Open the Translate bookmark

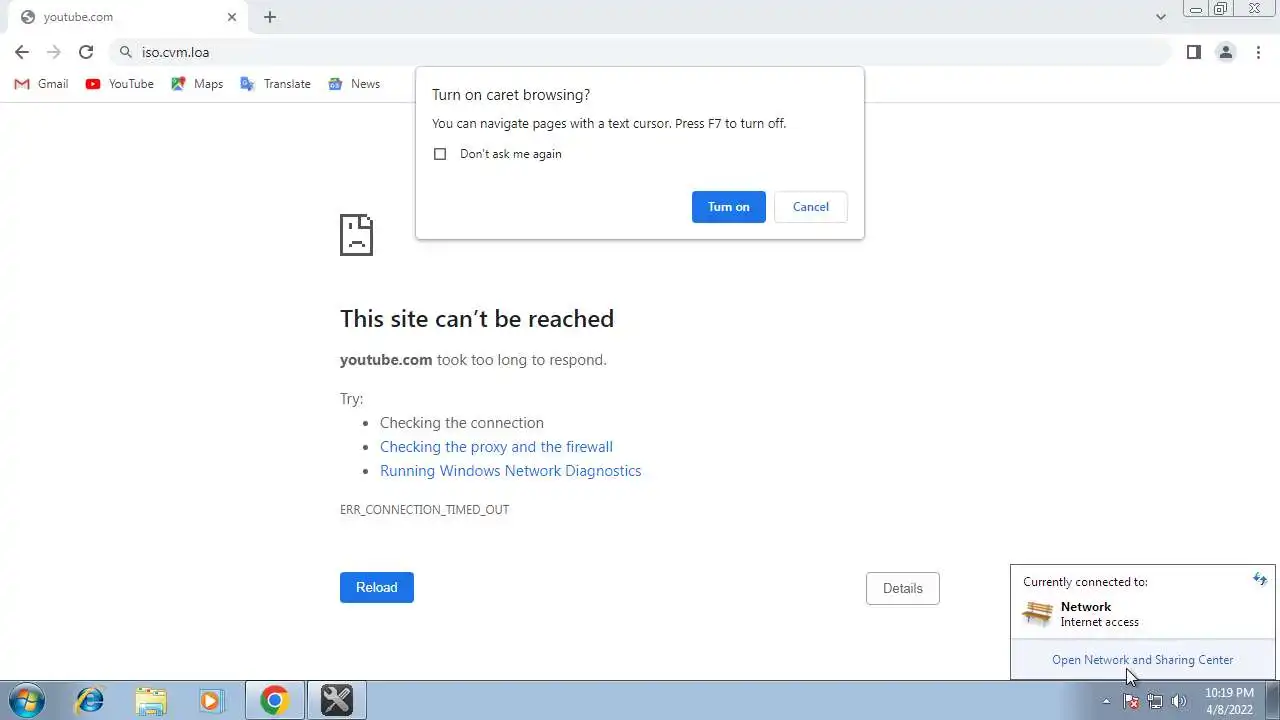pos(275,84)
